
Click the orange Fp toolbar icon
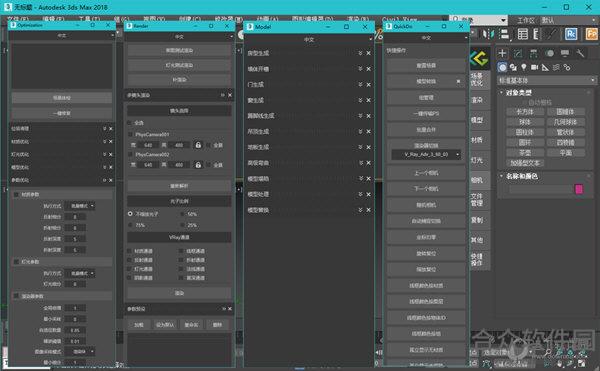tap(592, 34)
